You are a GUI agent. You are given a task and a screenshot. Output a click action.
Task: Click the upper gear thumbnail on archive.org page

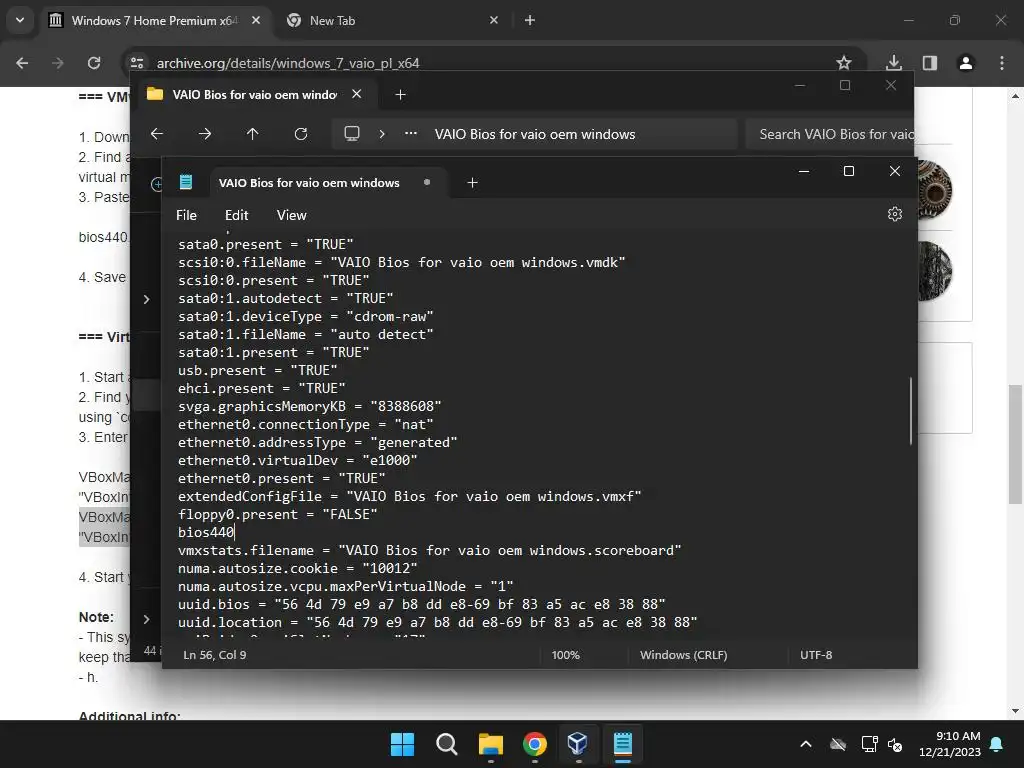click(x=935, y=190)
